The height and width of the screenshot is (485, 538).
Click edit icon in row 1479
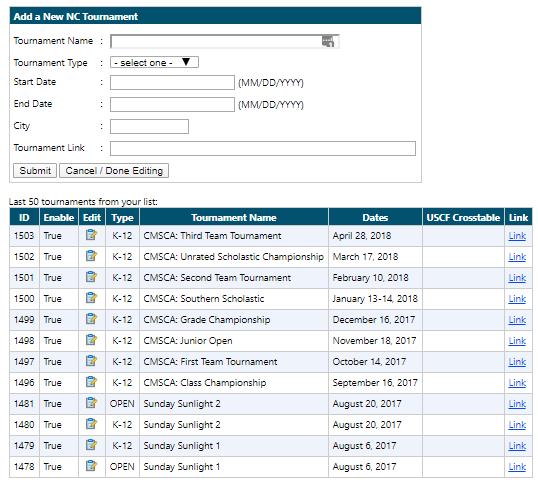click(x=91, y=445)
